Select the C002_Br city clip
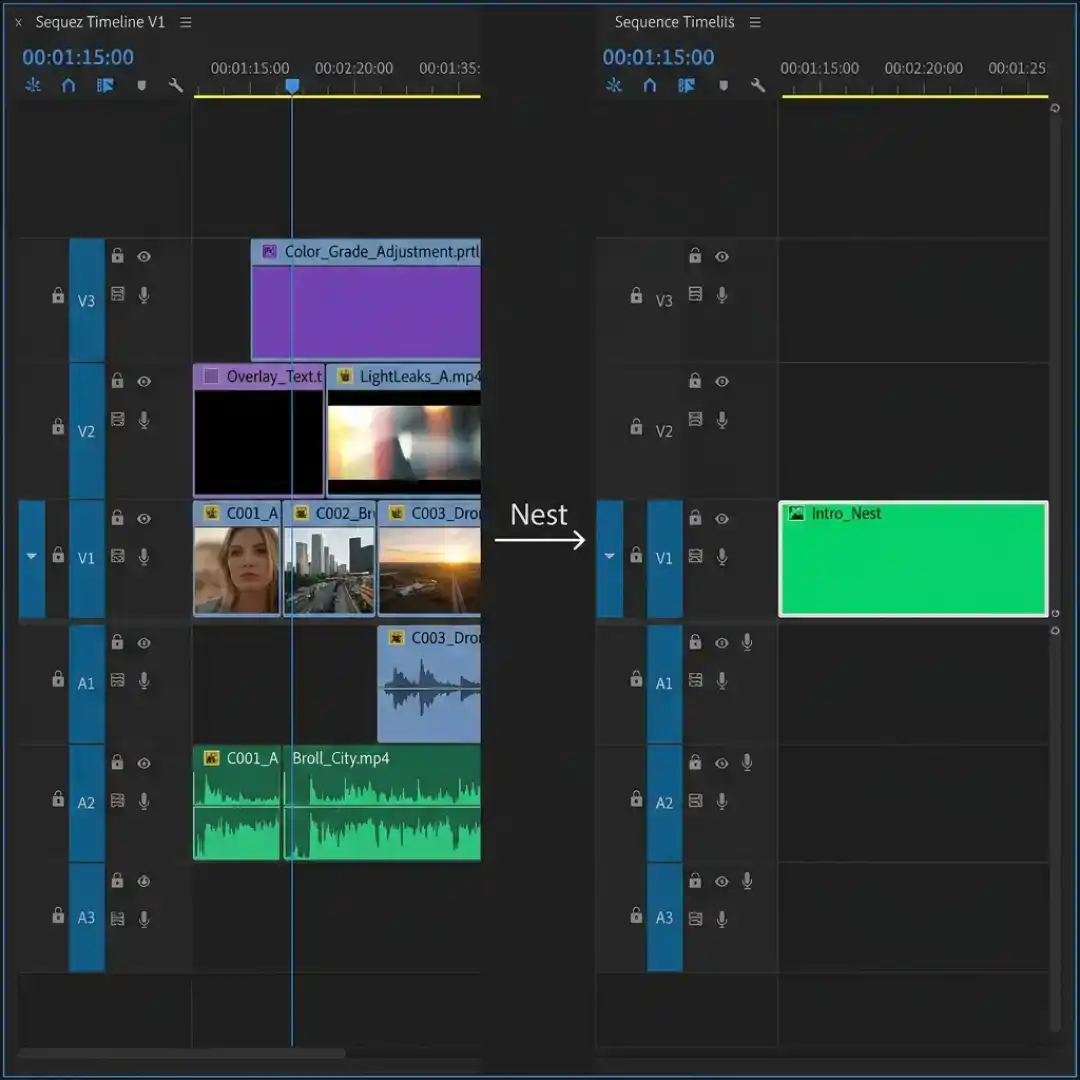The image size is (1080, 1080). tap(329, 558)
